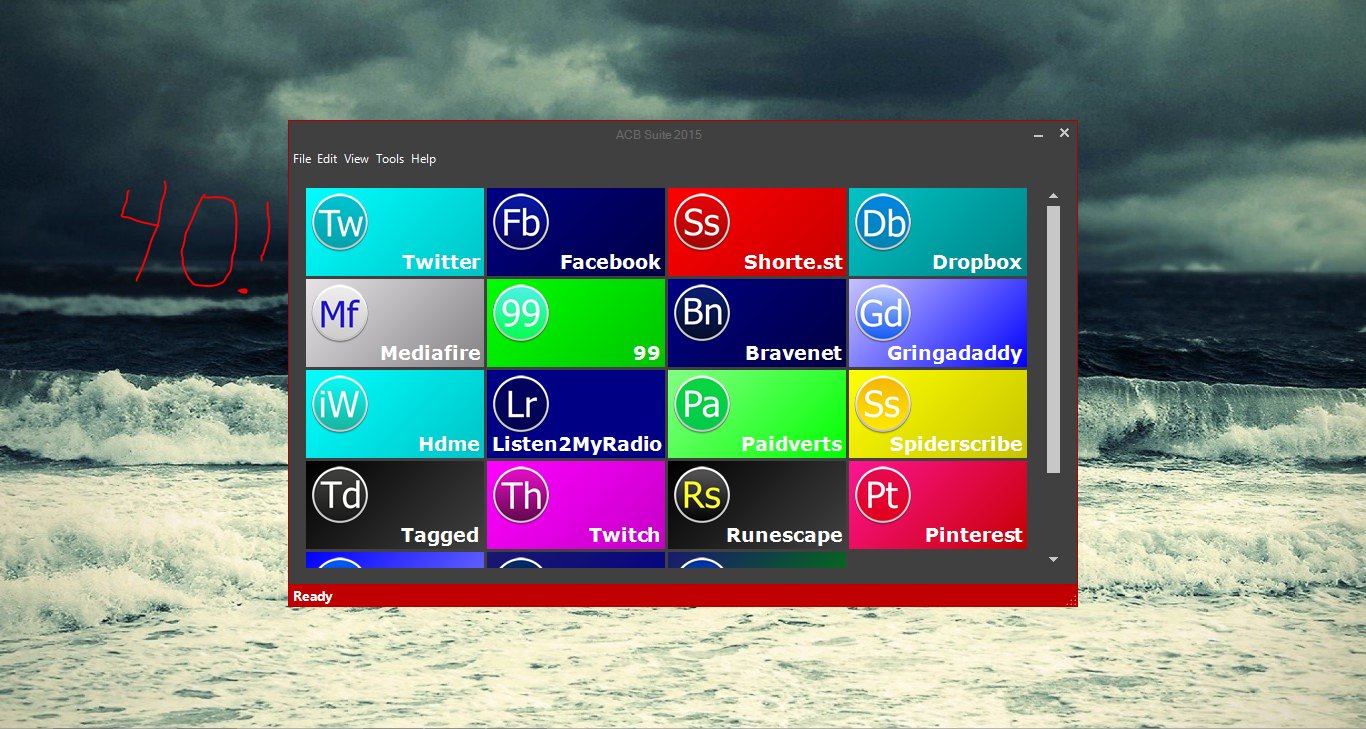
Task: Close the ACB Suite 2015 window
Action: [x=1064, y=133]
